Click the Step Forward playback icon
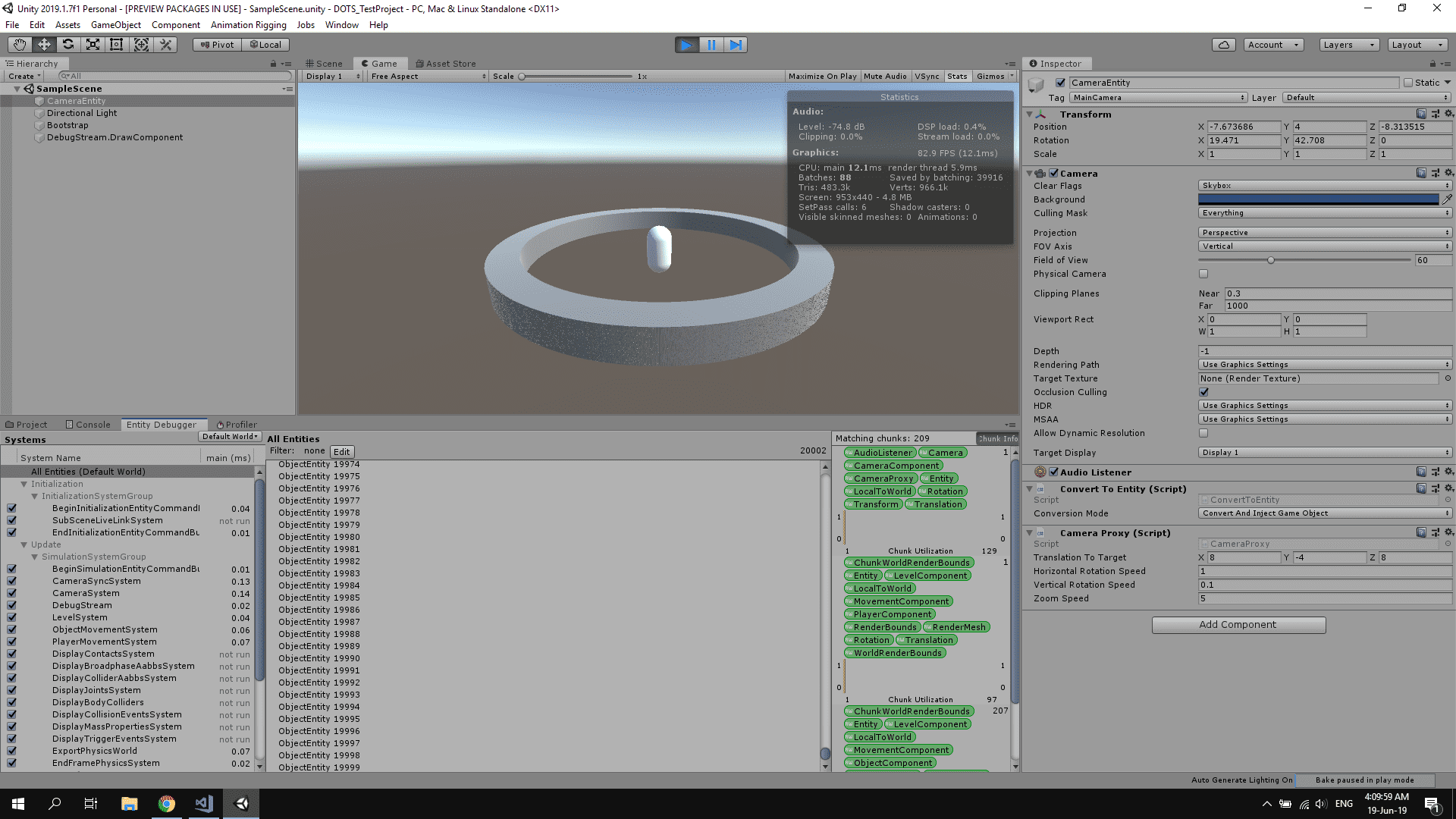Screen dimensions: 1456x819 736,44
